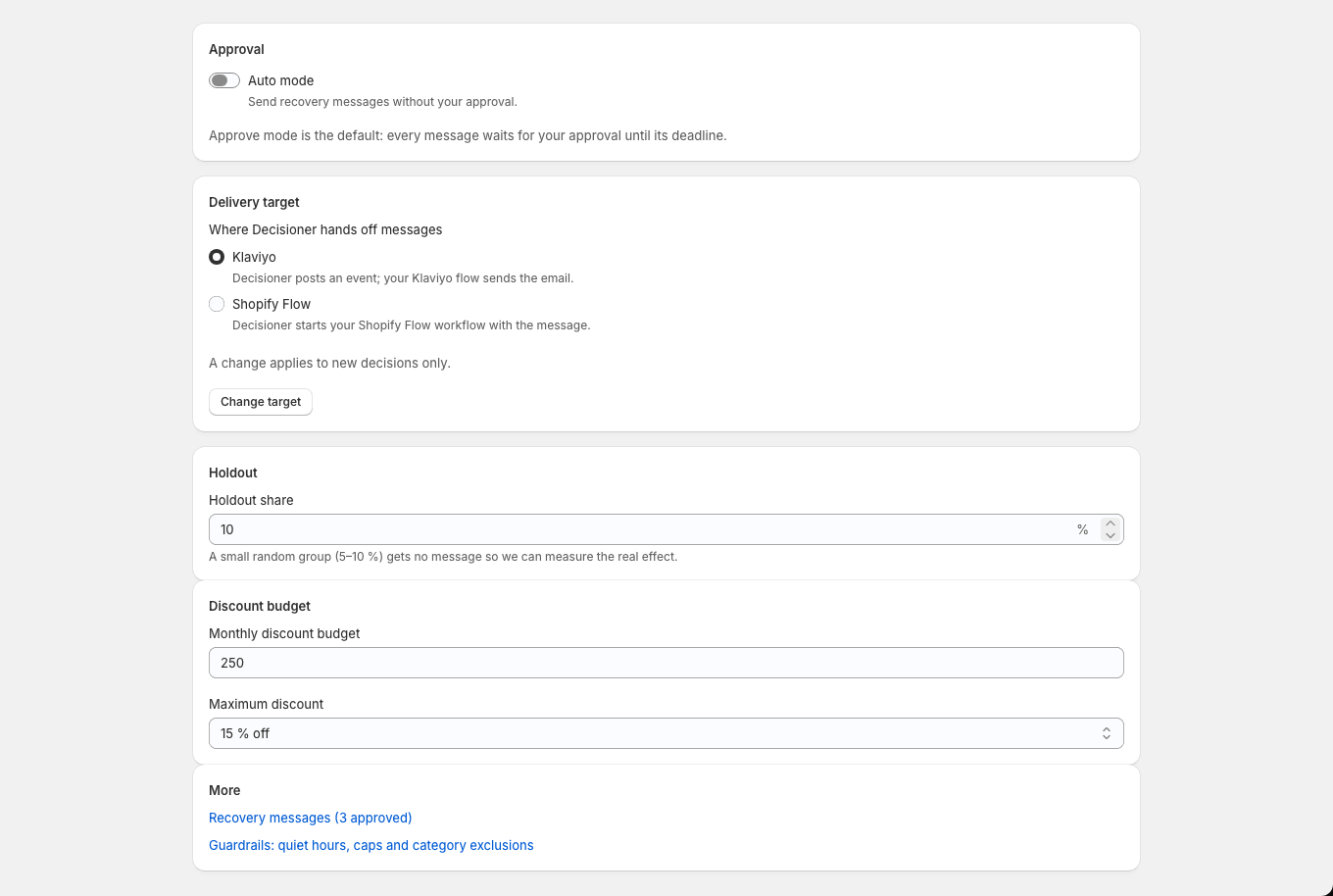1333x896 pixels.
Task: Open Recovery messages (3 approved) link
Action: pyautogui.click(x=311, y=818)
